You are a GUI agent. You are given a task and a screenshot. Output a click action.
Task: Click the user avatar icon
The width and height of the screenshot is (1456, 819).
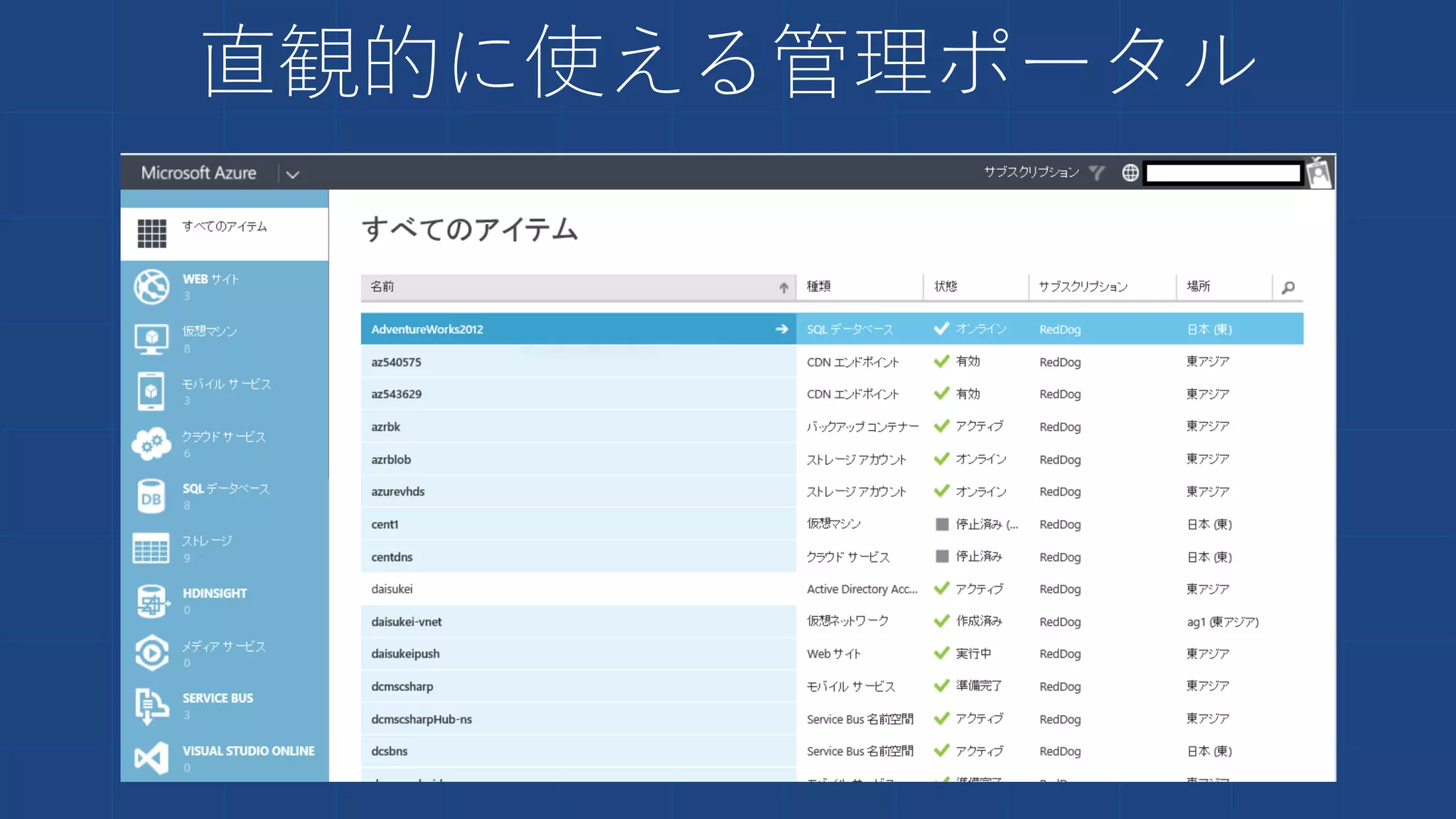tap(1319, 173)
